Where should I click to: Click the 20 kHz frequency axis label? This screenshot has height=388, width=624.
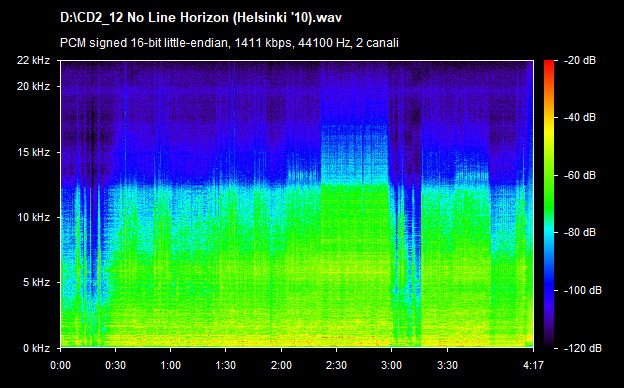33,86
